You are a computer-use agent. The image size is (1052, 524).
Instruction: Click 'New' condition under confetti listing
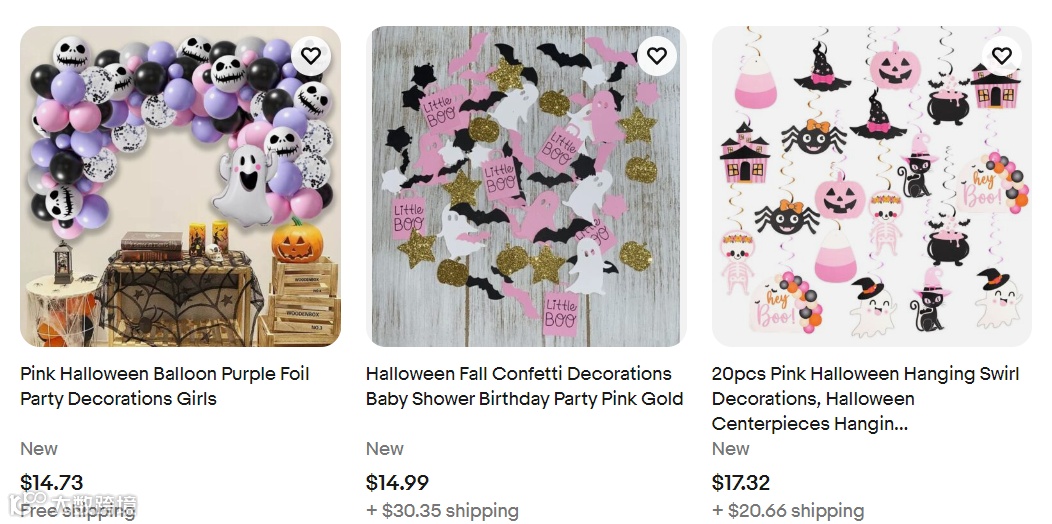coord(385,449)
